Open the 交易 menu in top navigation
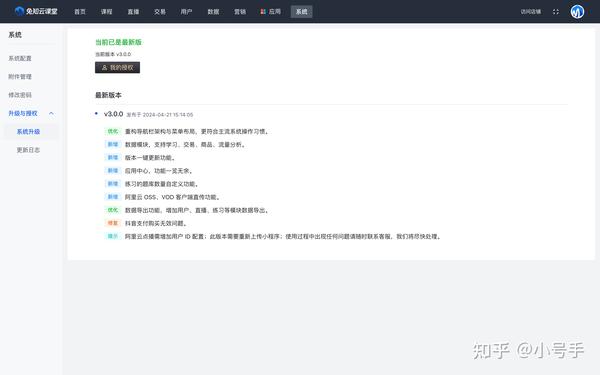Screen dimensions: 600x375 160,11
